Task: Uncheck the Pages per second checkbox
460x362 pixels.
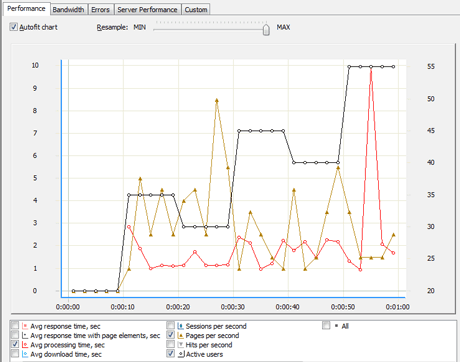Action: (170, 335)
